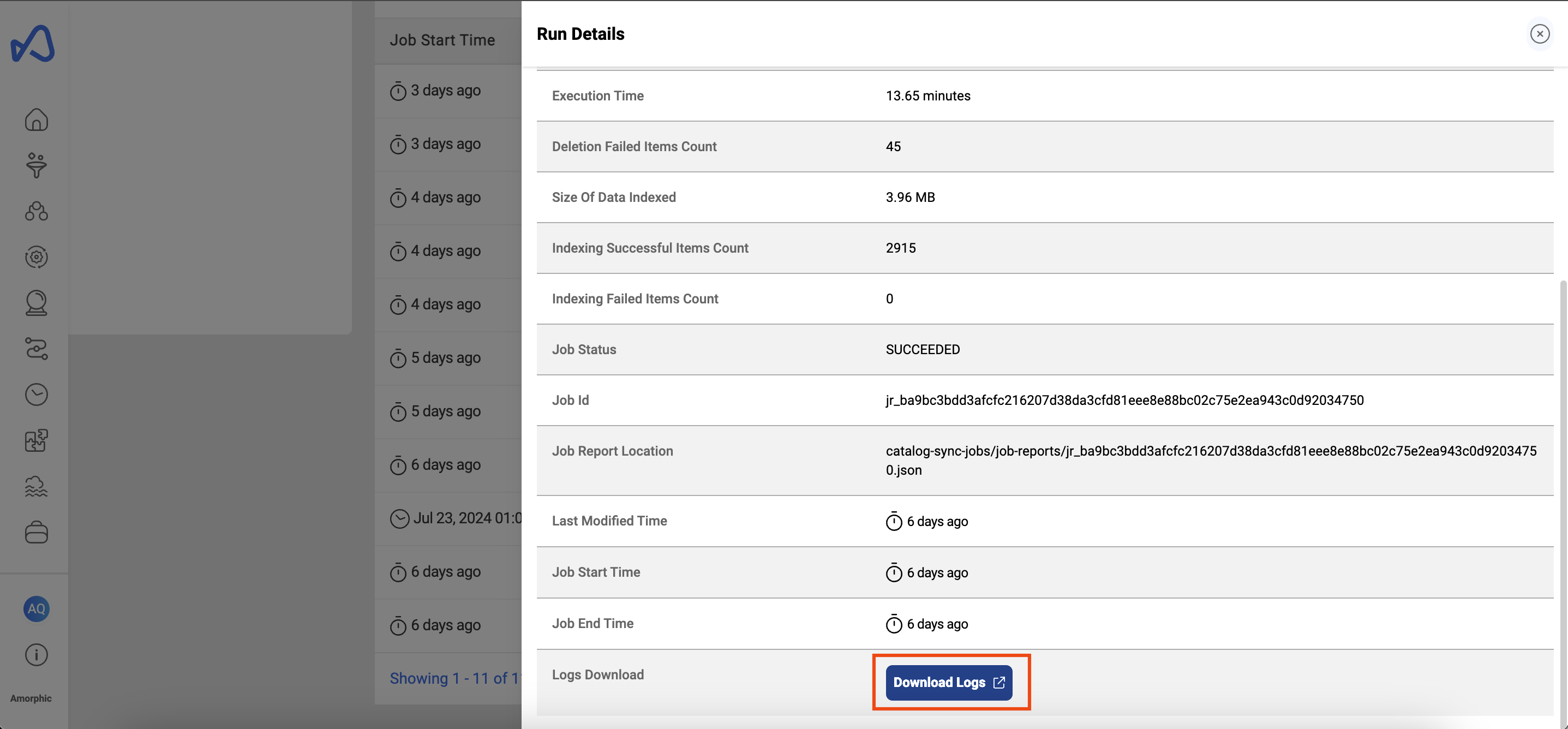This screenshot has height=729, width=1568.
Task: Open the three-circles cluster icon in sidebar
Action: pos(36,211)
